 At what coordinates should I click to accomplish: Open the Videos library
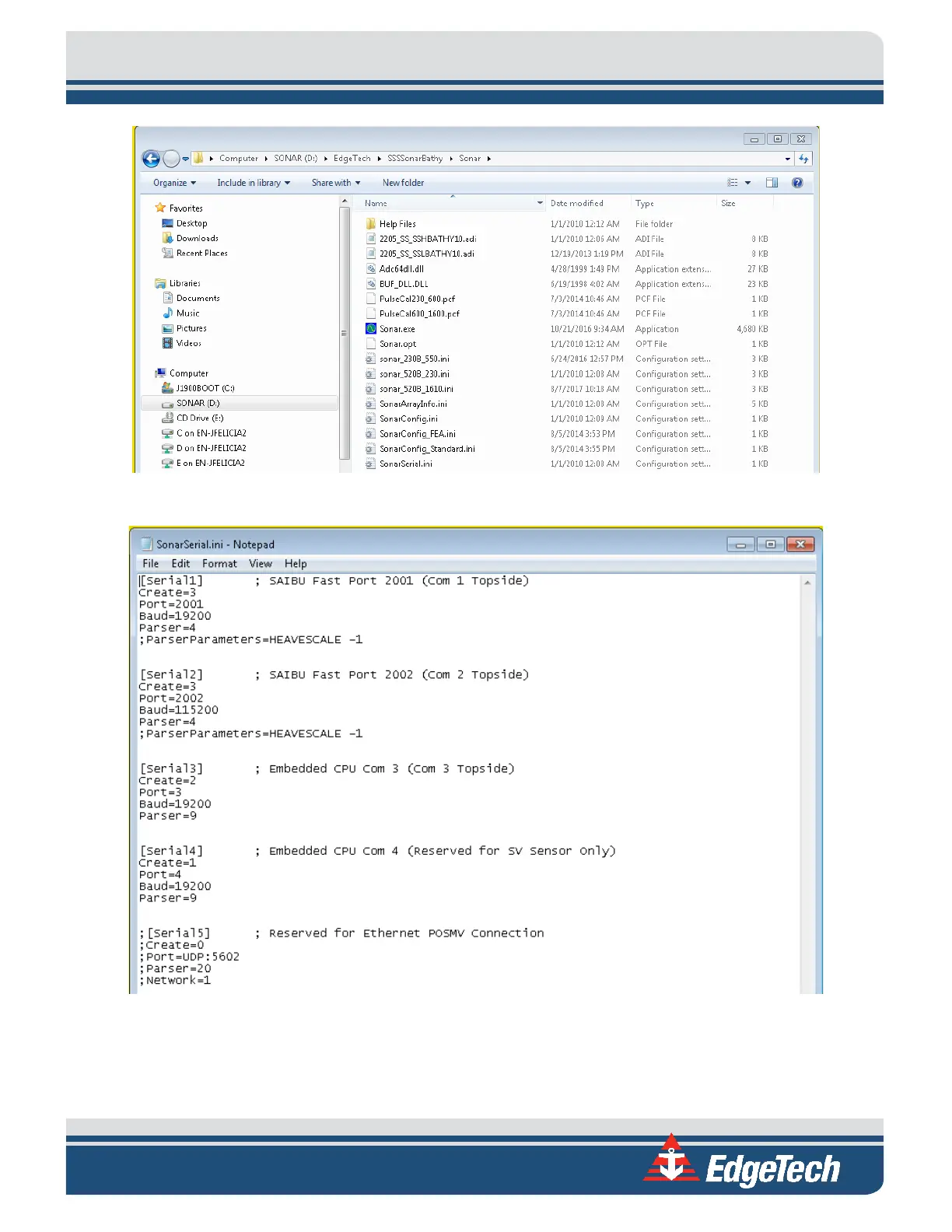coord(188,343)
